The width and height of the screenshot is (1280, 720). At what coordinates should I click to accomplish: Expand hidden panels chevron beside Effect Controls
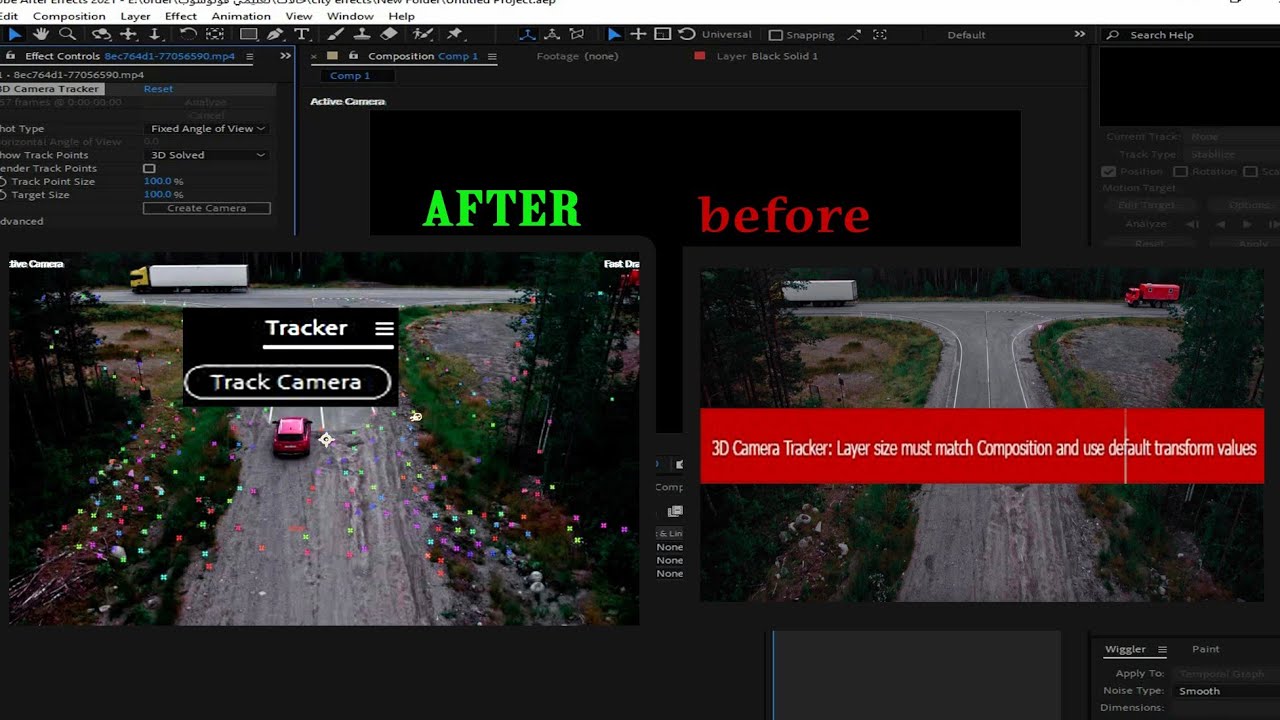pyautogui.click(x=285, y=56)
